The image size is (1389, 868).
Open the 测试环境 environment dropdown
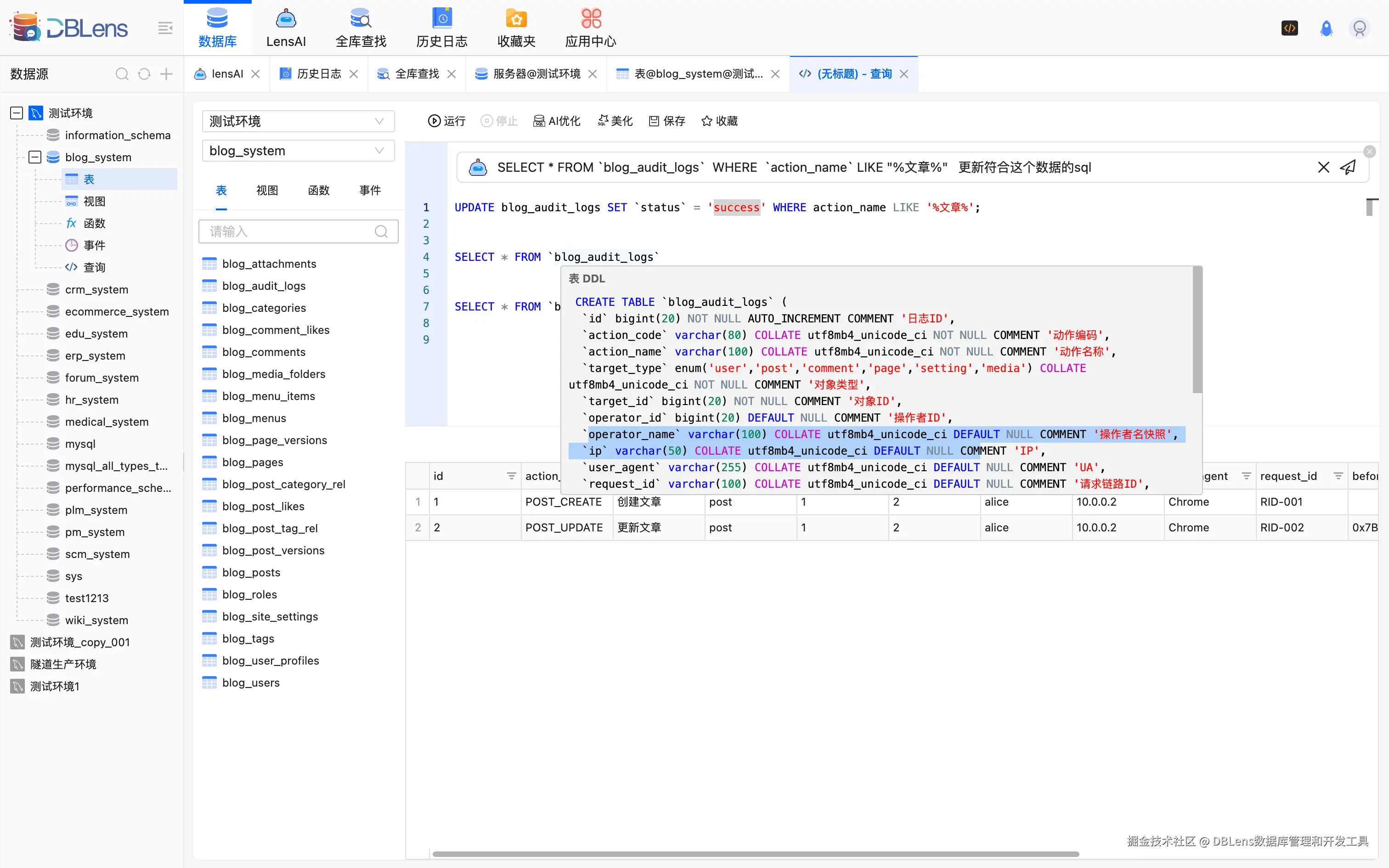[298, 121]
